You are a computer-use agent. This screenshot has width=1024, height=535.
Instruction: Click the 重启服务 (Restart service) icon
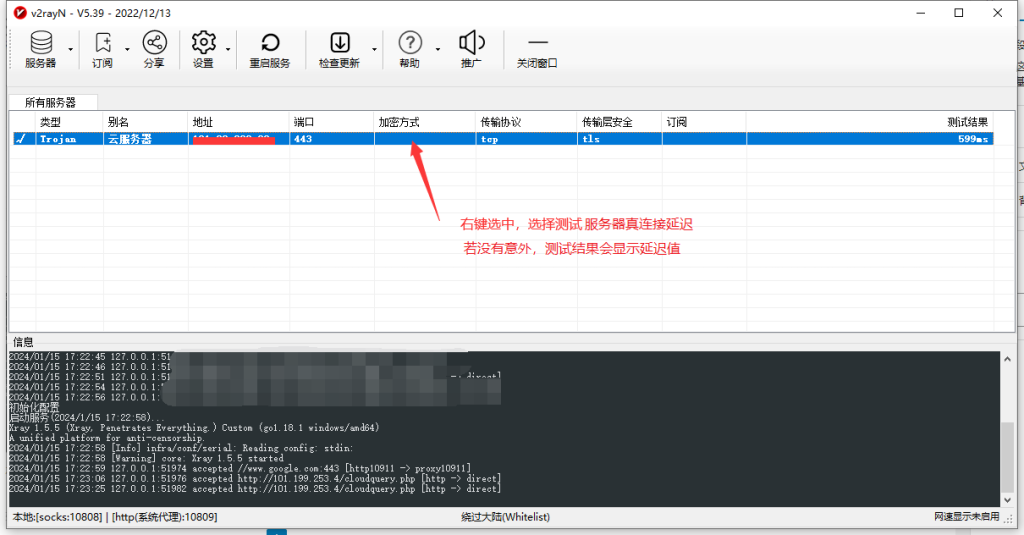[270, 49]
